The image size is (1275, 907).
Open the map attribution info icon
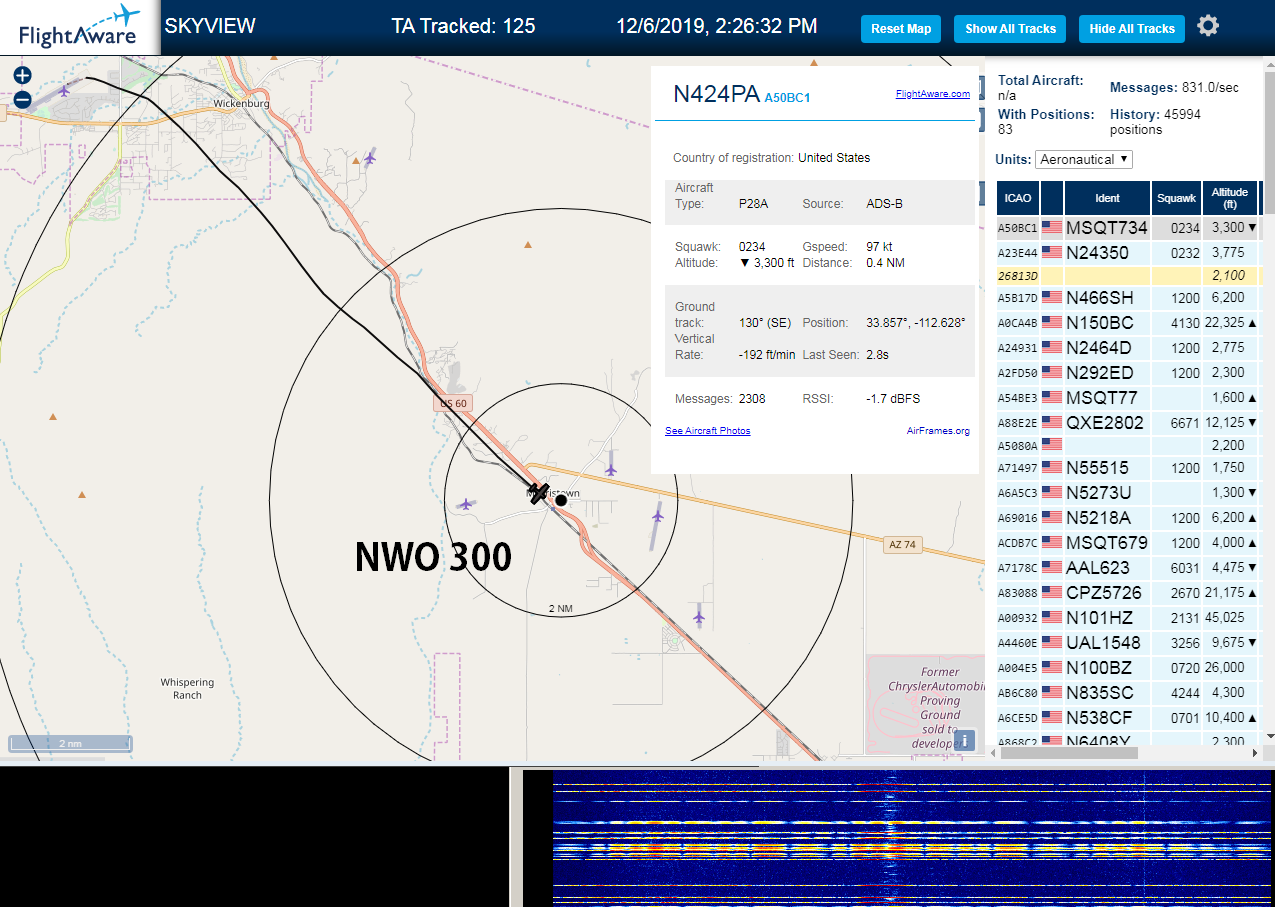click(963, 740)
